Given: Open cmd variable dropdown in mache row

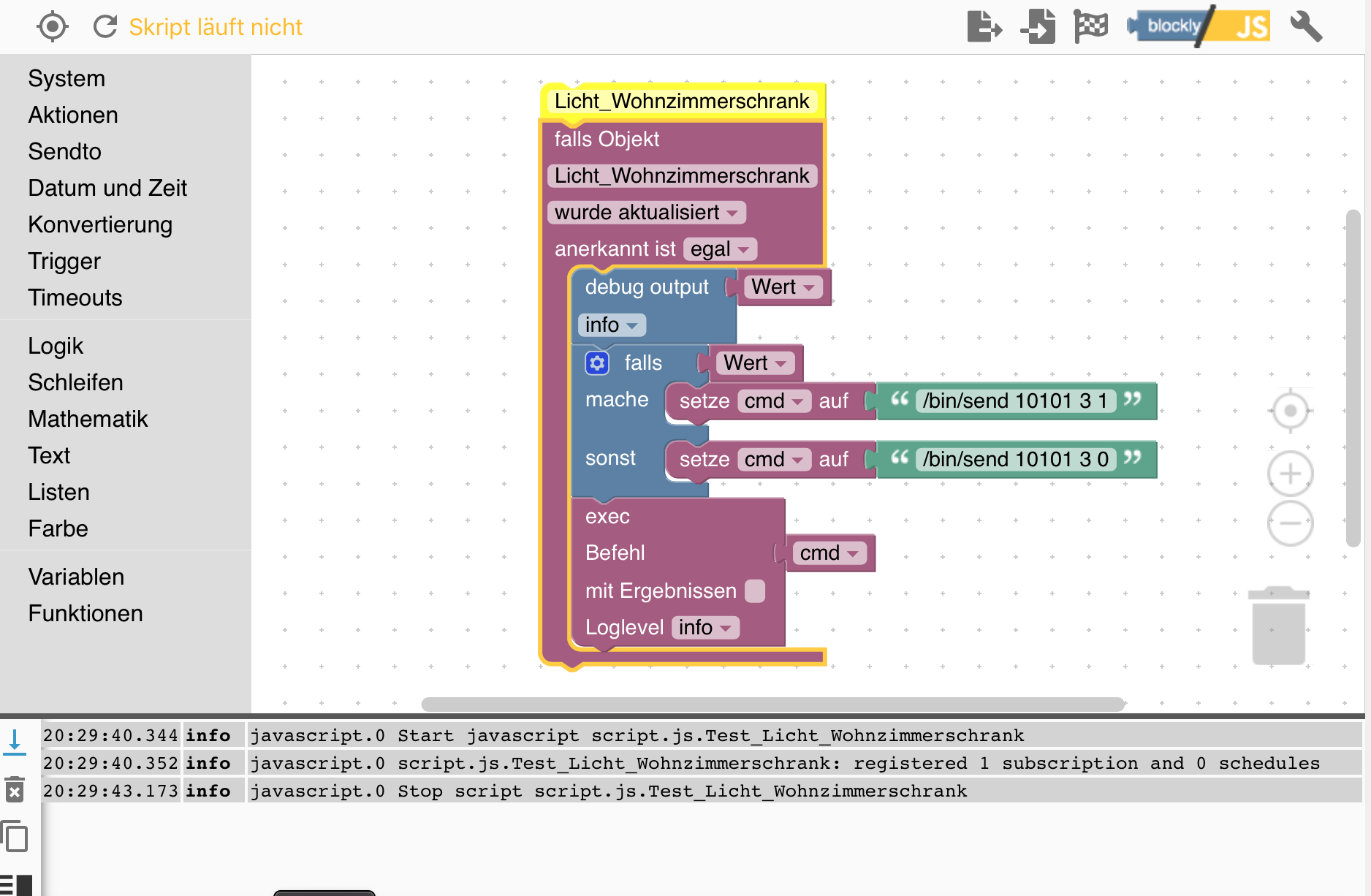Looking at the screenshot, I should click(x=774, y=401).
